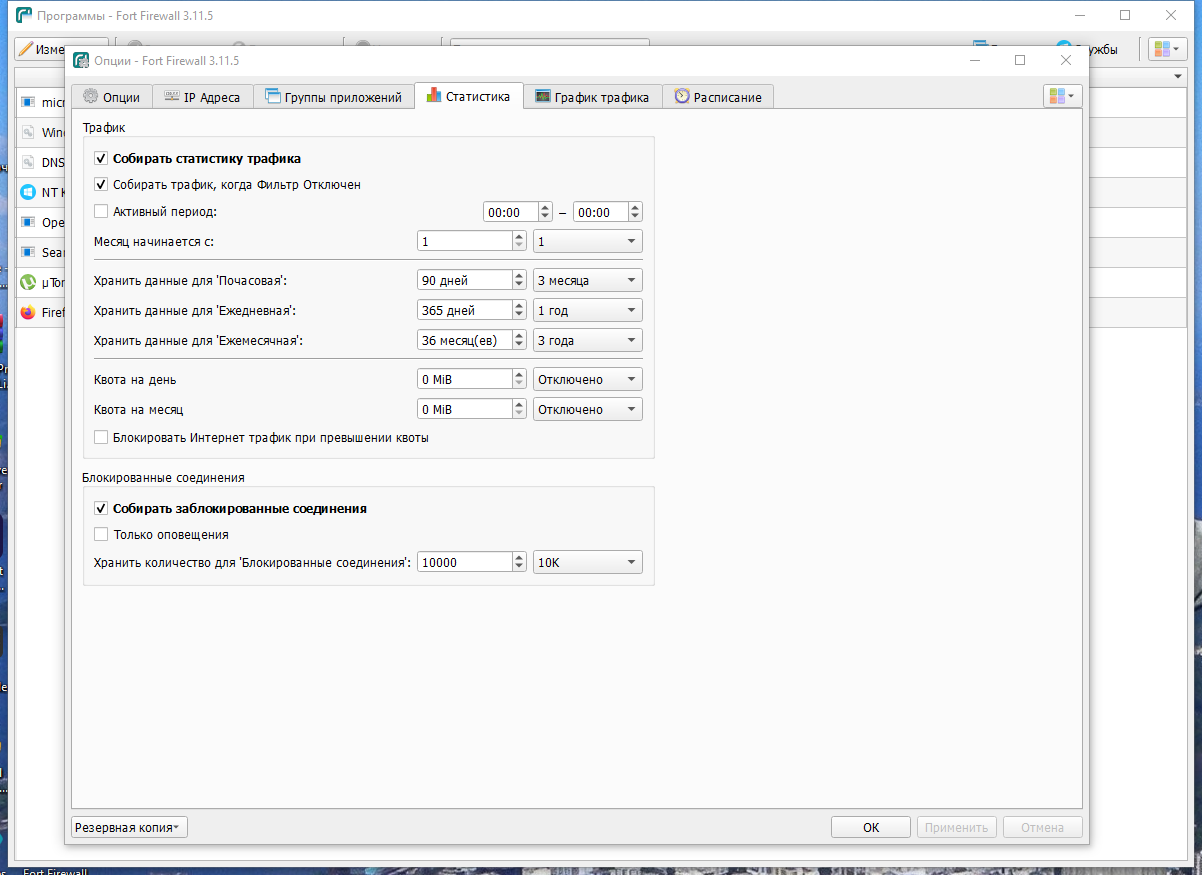Open the 3 месяца retention dropdown

587,280
